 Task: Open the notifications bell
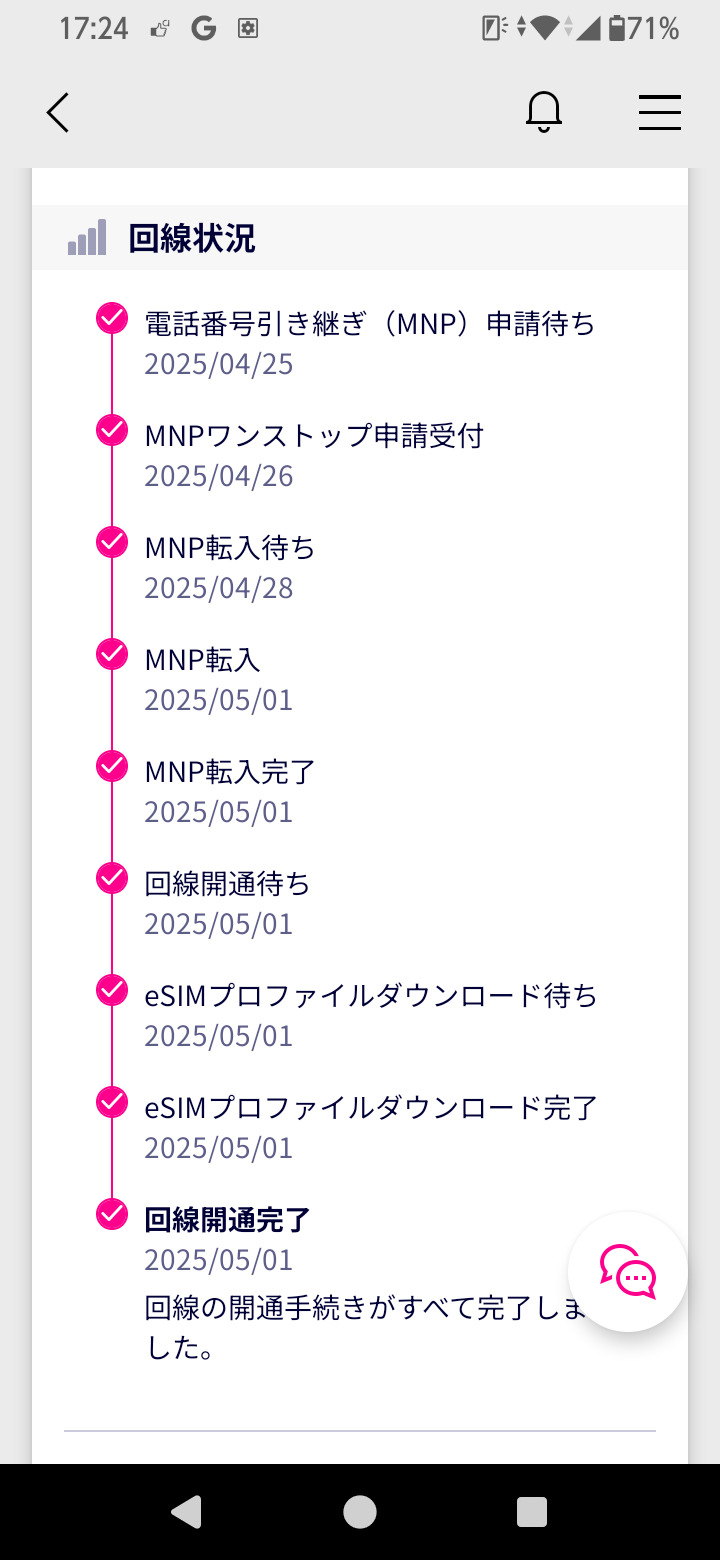[x=544, y=112]
